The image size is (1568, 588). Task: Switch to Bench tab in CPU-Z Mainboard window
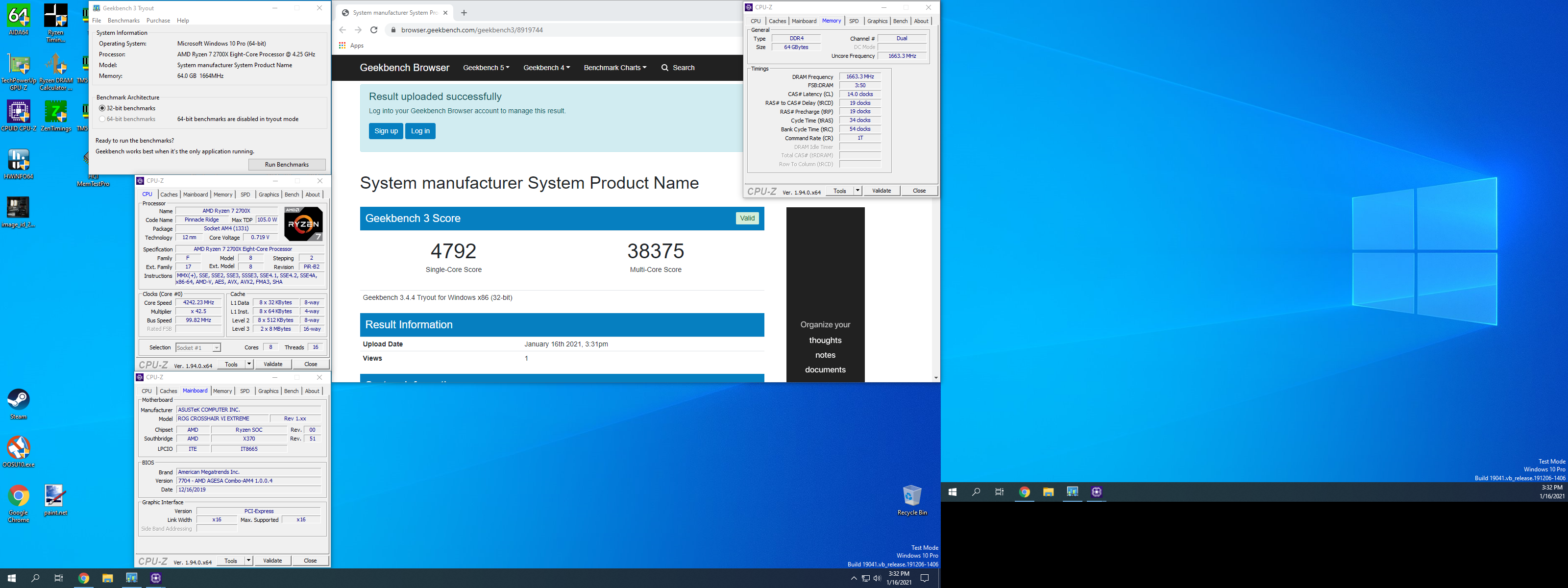pyautogui.click(x=292, y=392)
